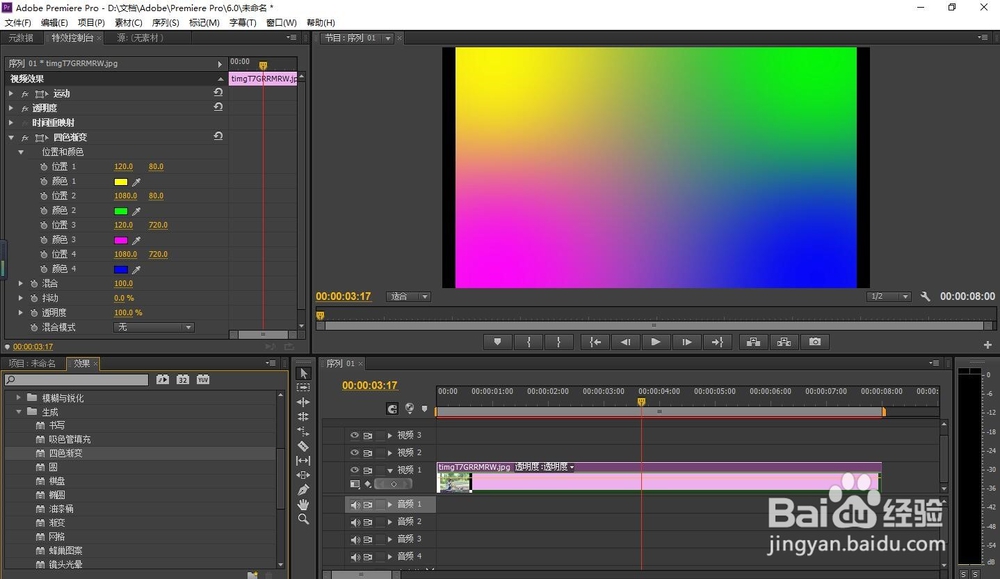The image size is (1000, 579).
Task: Click the eyedropper next to 颜色 3
Action: click(136, 240)
